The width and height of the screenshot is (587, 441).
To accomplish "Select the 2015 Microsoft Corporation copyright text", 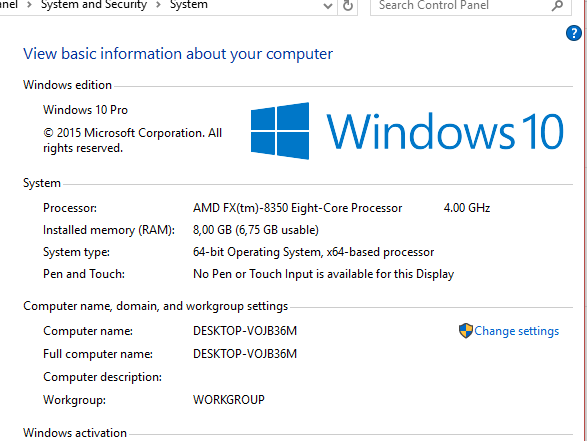I will tap(133, 140).
